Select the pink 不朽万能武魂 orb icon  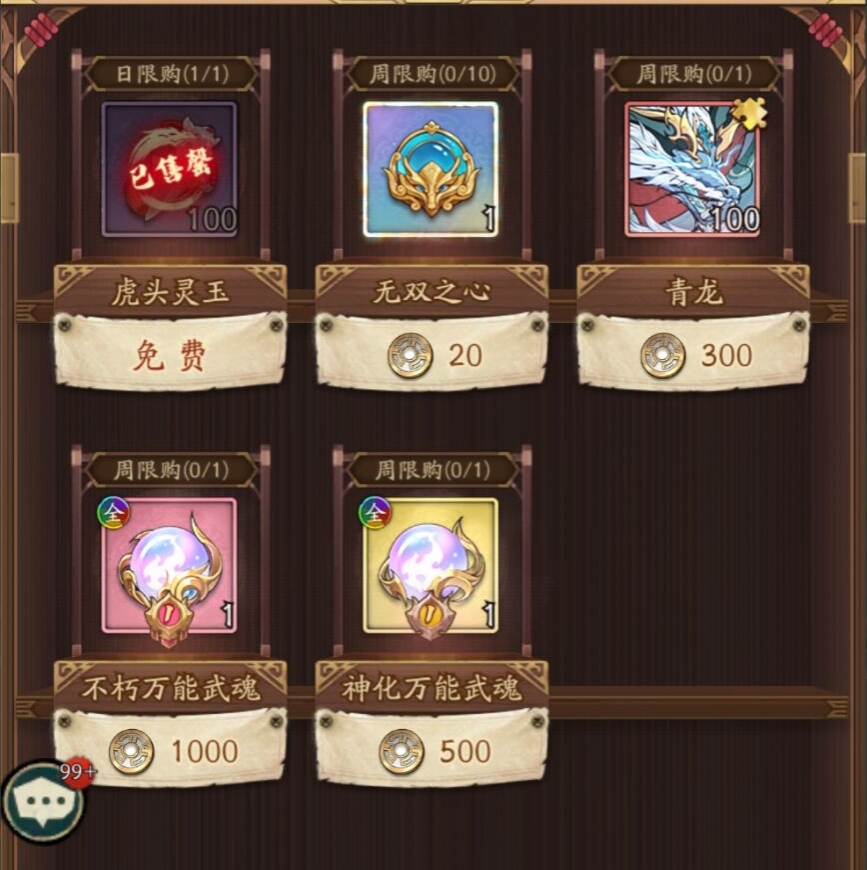point(169,566)
